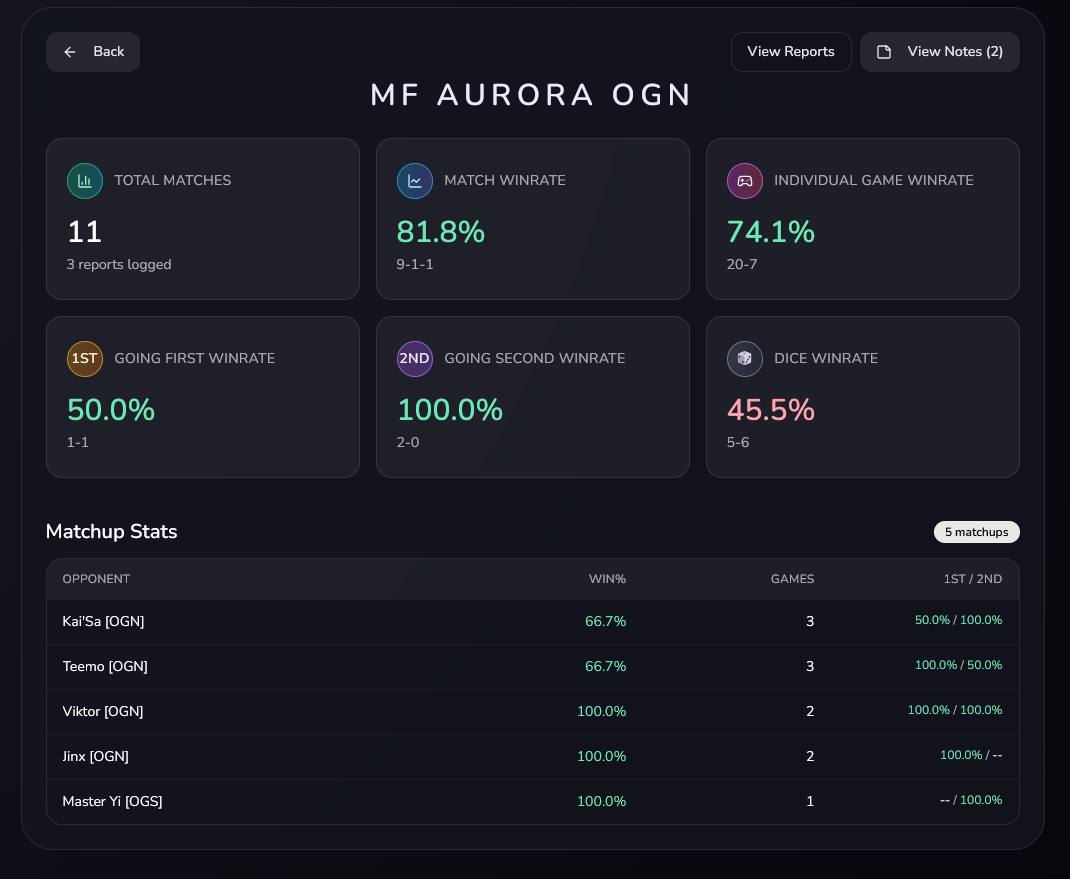Click the MF AURORA OGN page title
This screenshot has height=879, width=1070.
coord(531,94)
